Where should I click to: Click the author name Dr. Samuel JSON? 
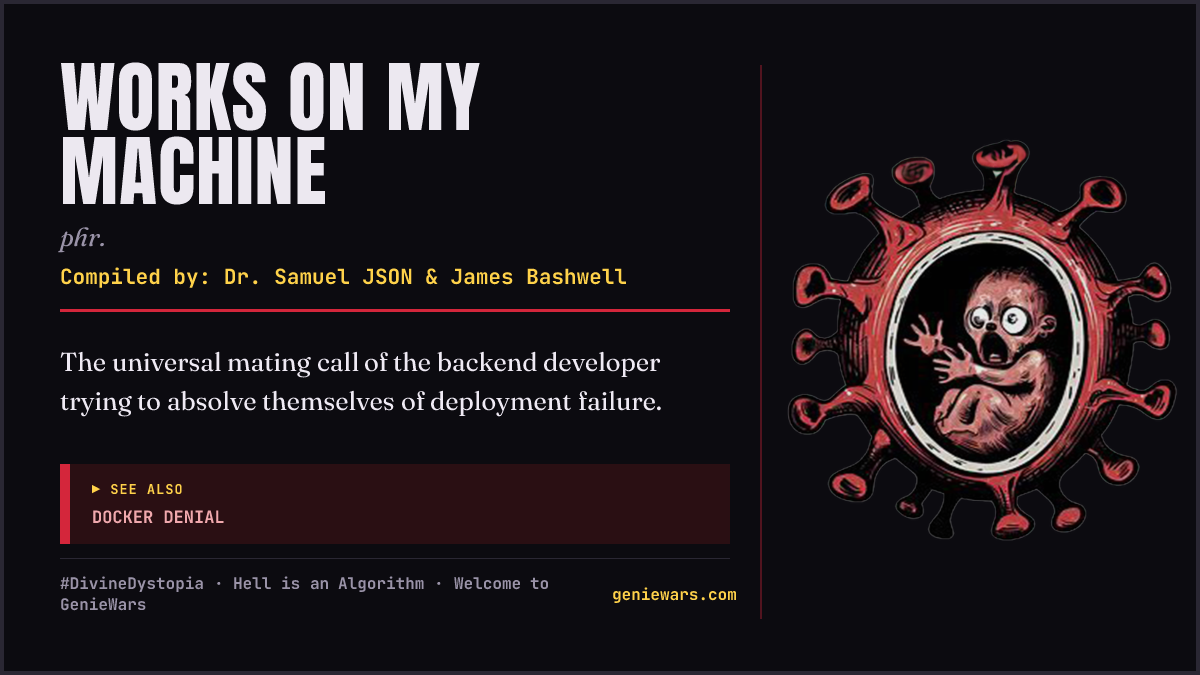coord(318,277)
